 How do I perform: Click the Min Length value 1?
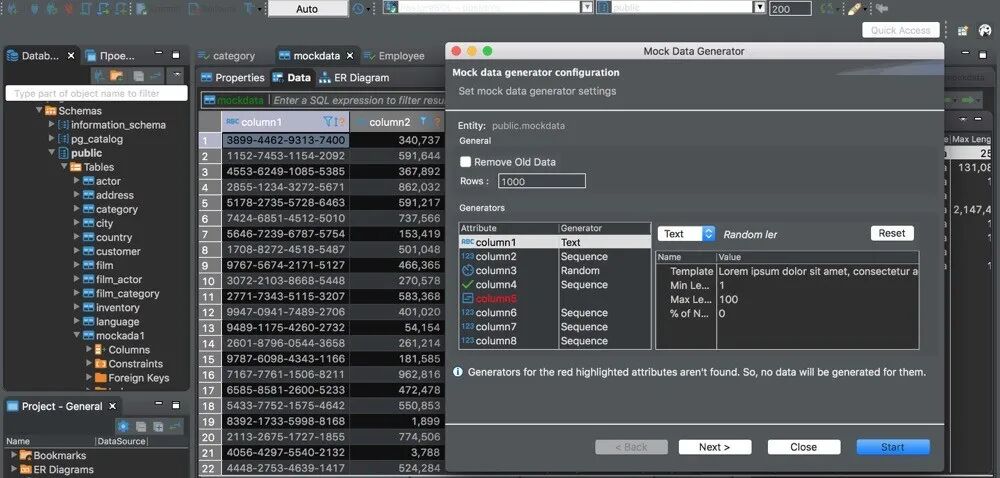[818, 285]
